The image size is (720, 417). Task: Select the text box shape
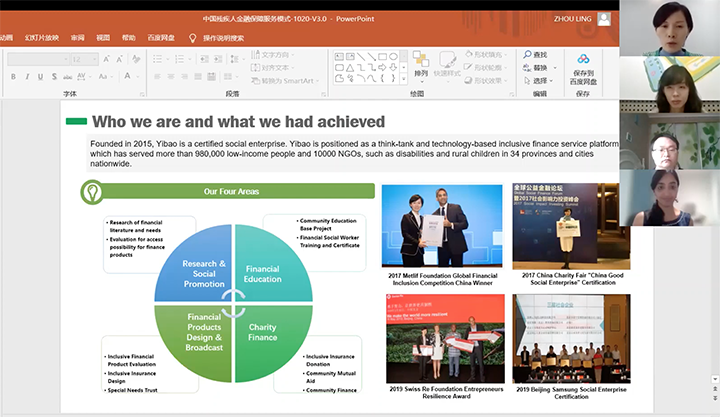point(339,56)
